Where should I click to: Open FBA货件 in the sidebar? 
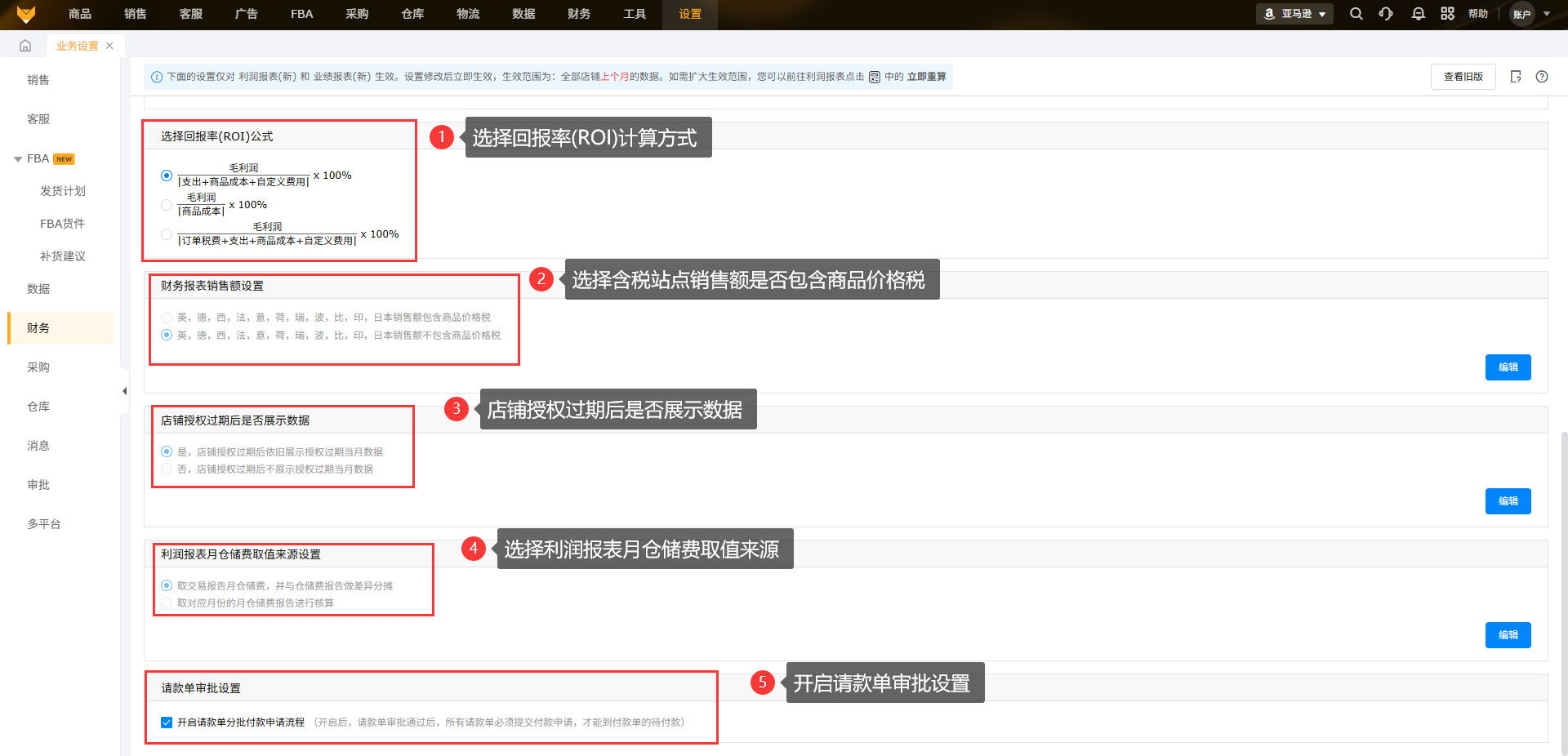pos(63,224)
